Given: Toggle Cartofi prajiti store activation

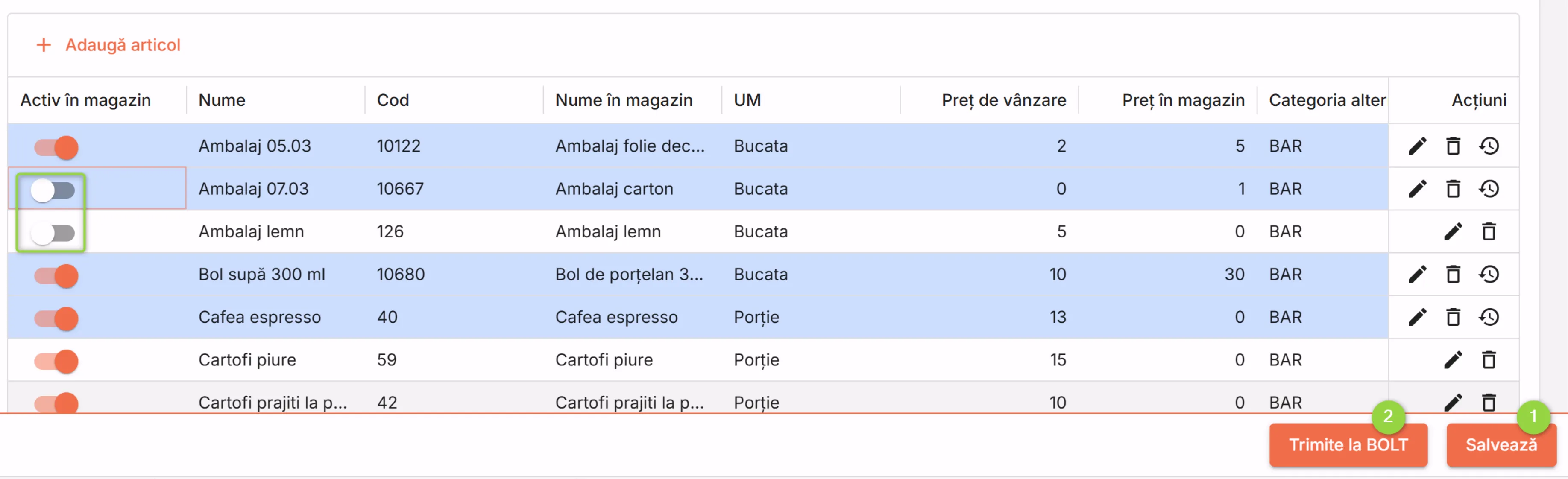Looking at the screenshot, I should tap(56, 403).
